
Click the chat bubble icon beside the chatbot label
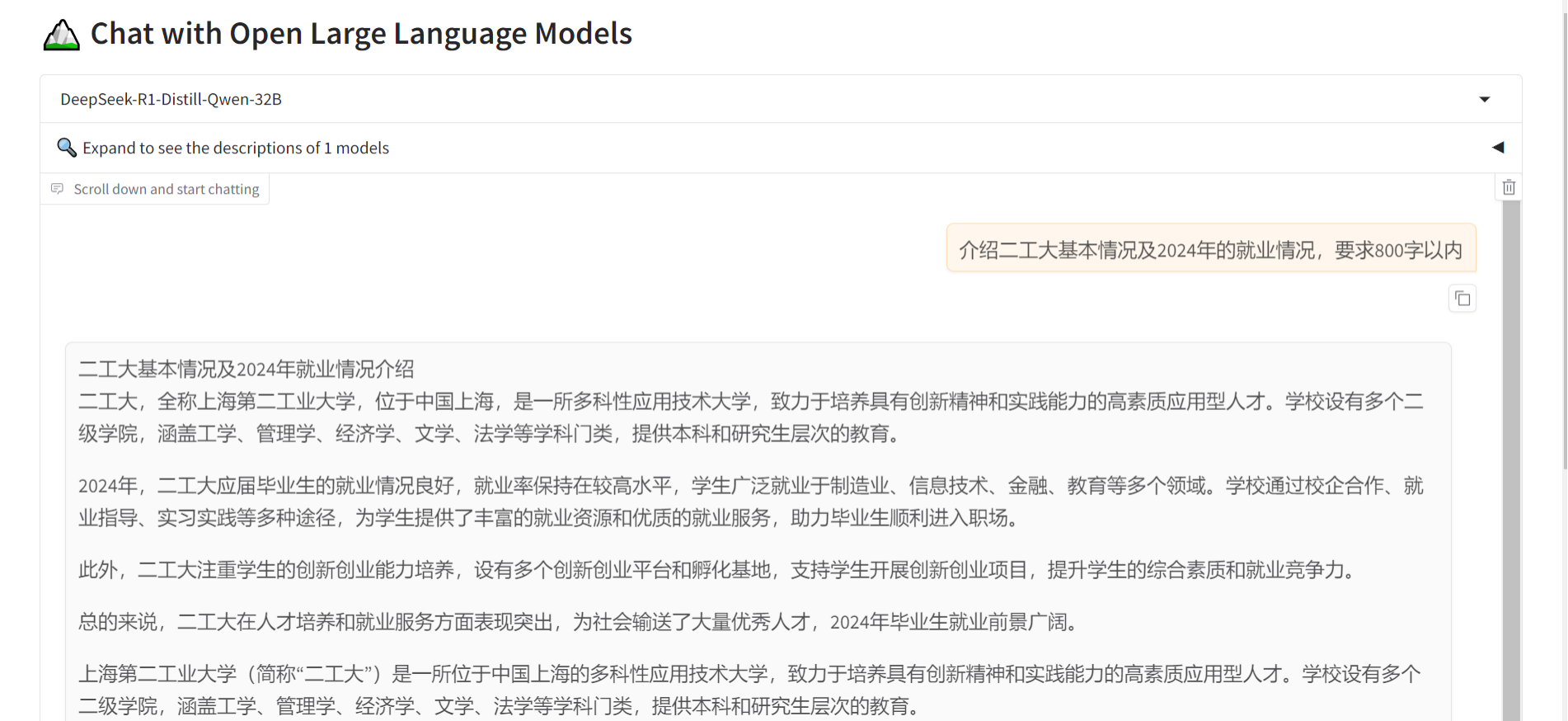tap(57, 189)
